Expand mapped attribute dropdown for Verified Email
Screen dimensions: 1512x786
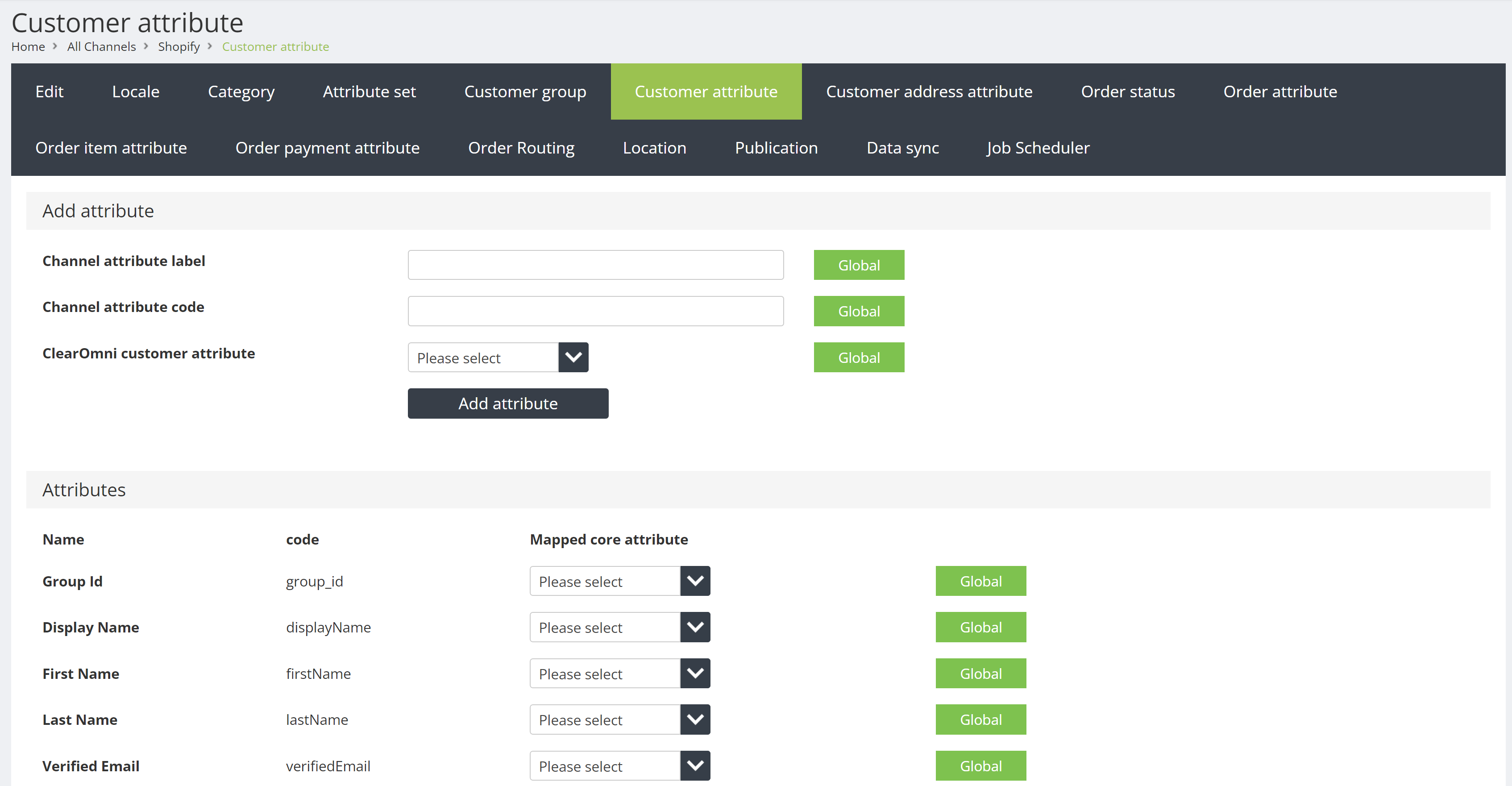point(620,766)
